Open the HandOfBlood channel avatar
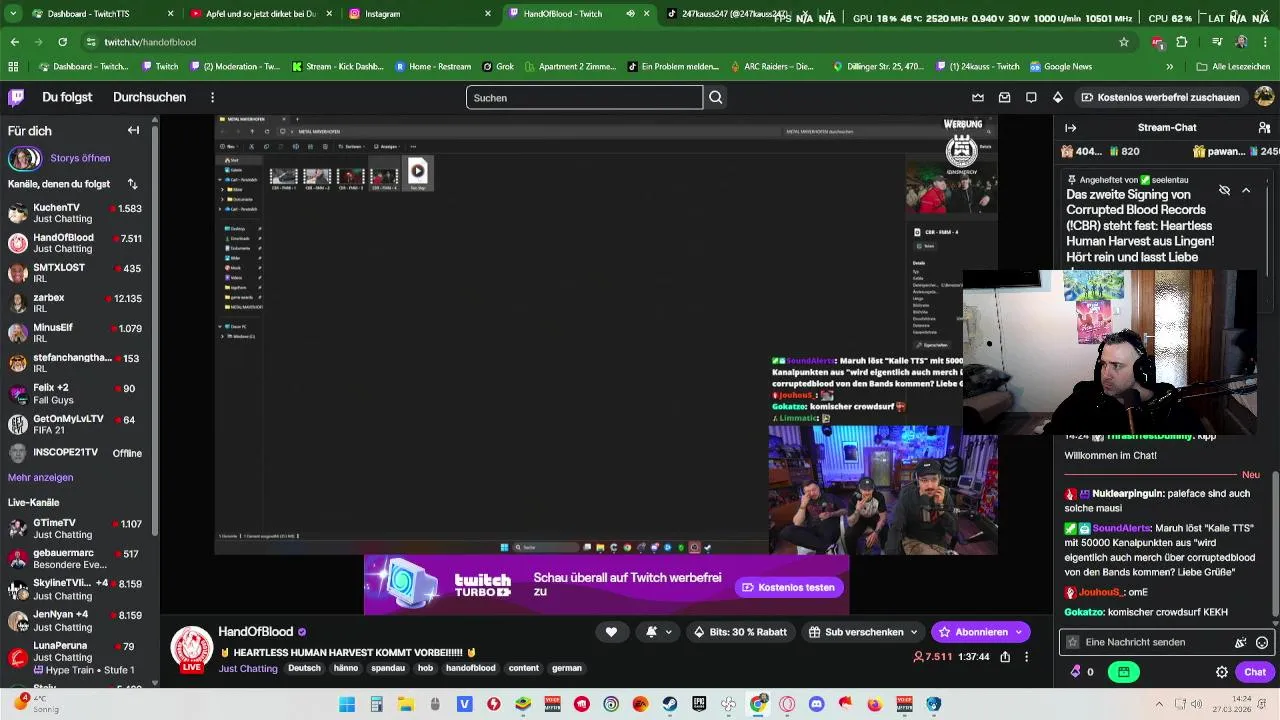This screenshot has height=720, width=1280. pyautogui.click(x=191, y=649)
